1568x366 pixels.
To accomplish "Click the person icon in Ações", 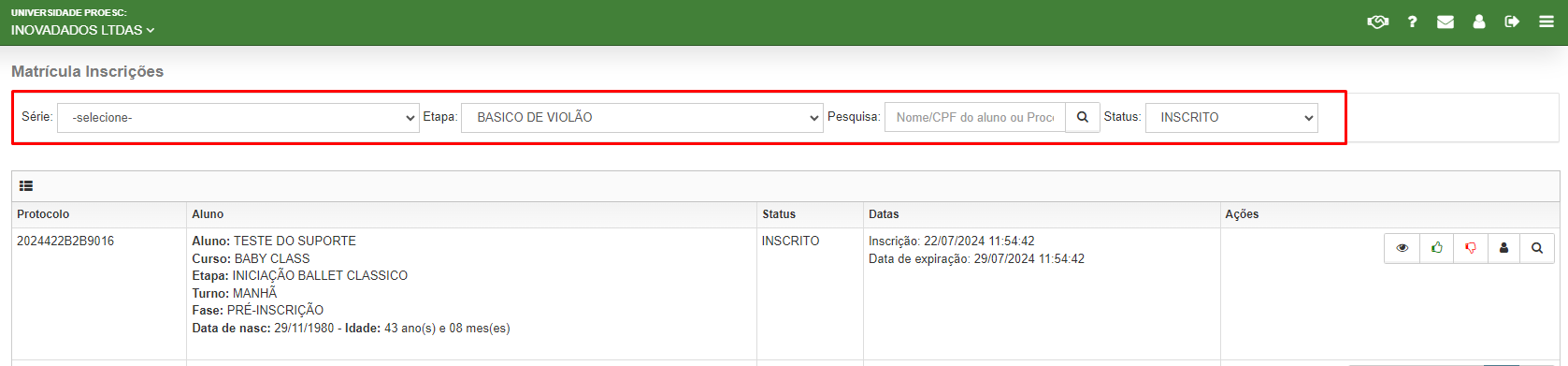I will coord(1504,248).
